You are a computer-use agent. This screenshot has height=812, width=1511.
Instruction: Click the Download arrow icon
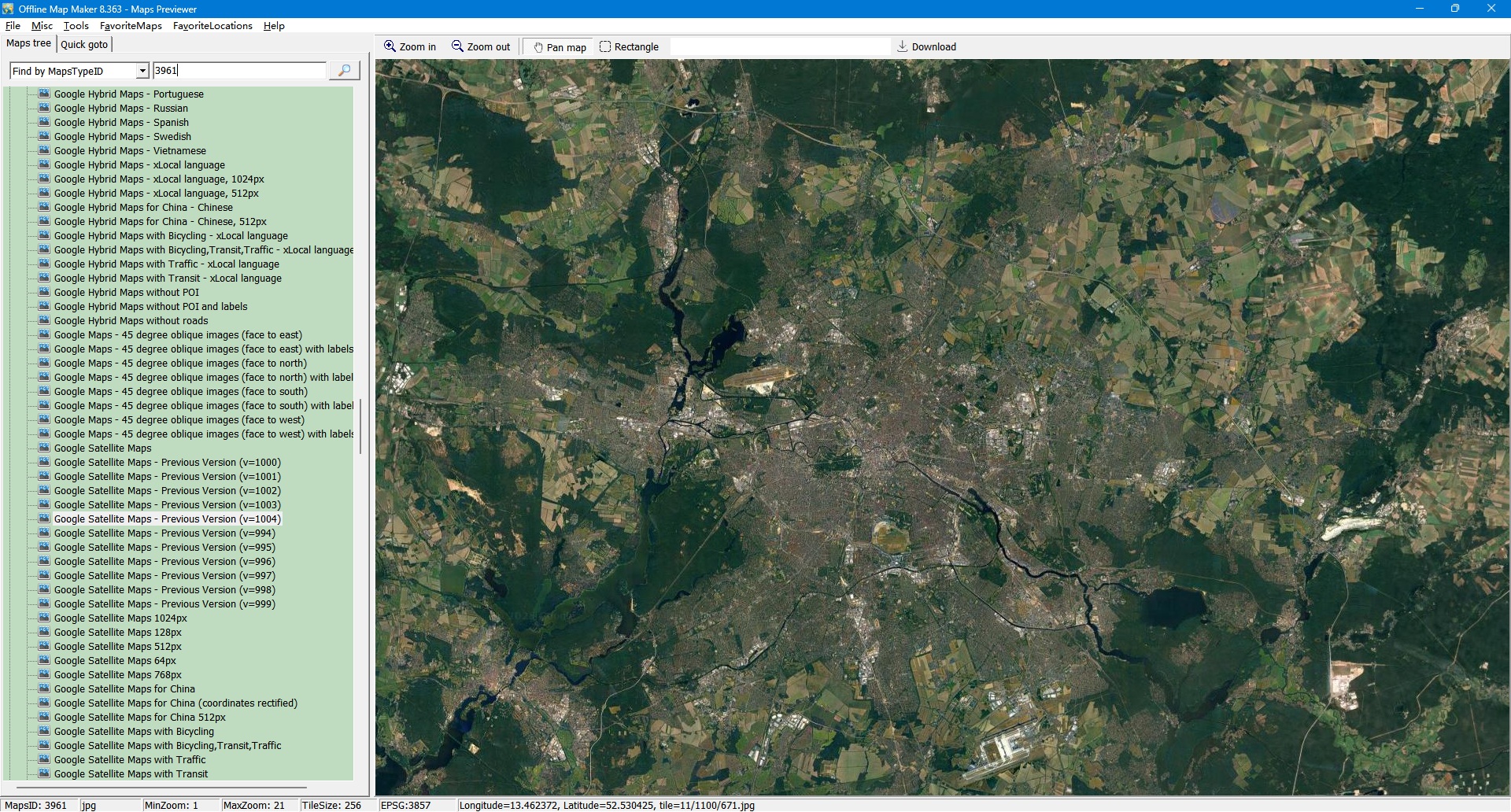point(903,46)
